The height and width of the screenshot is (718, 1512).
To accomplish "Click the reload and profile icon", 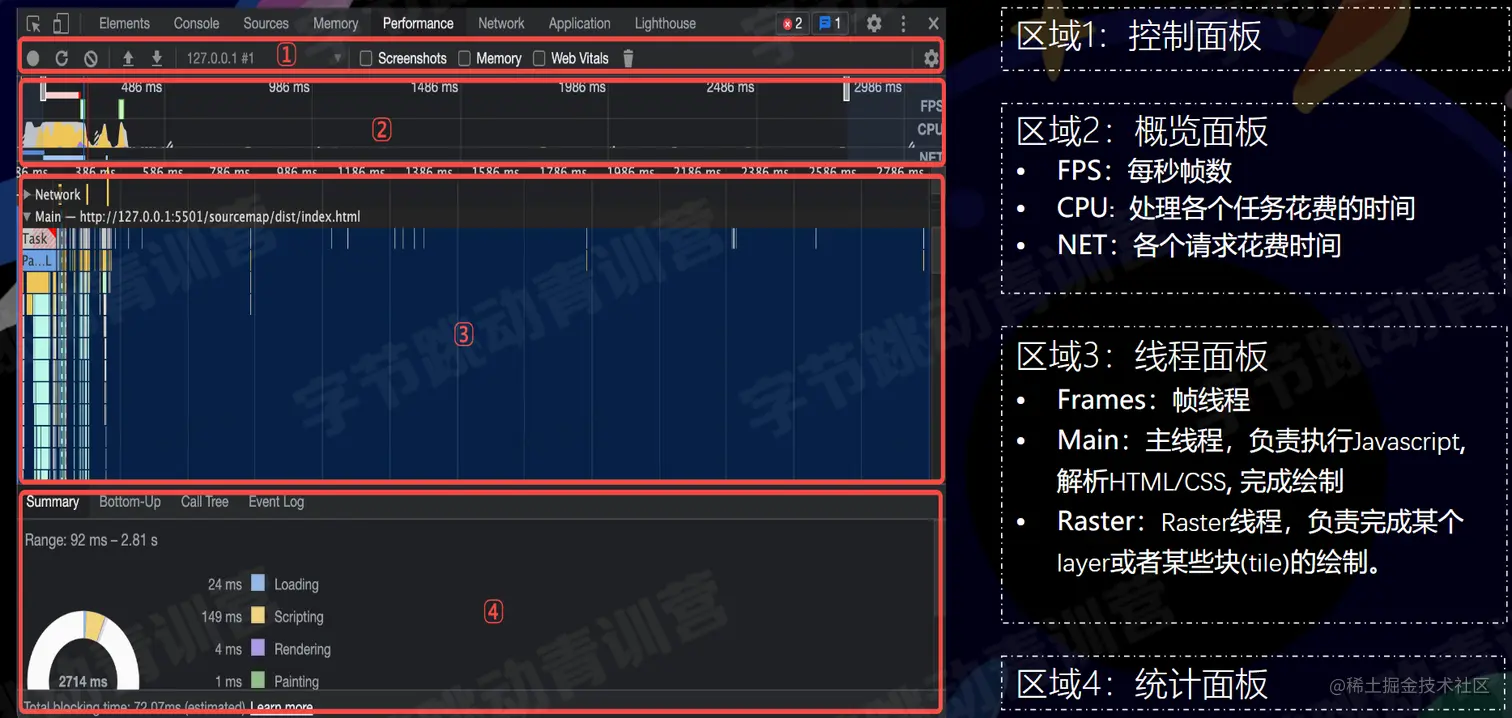I will coord(61,59).
